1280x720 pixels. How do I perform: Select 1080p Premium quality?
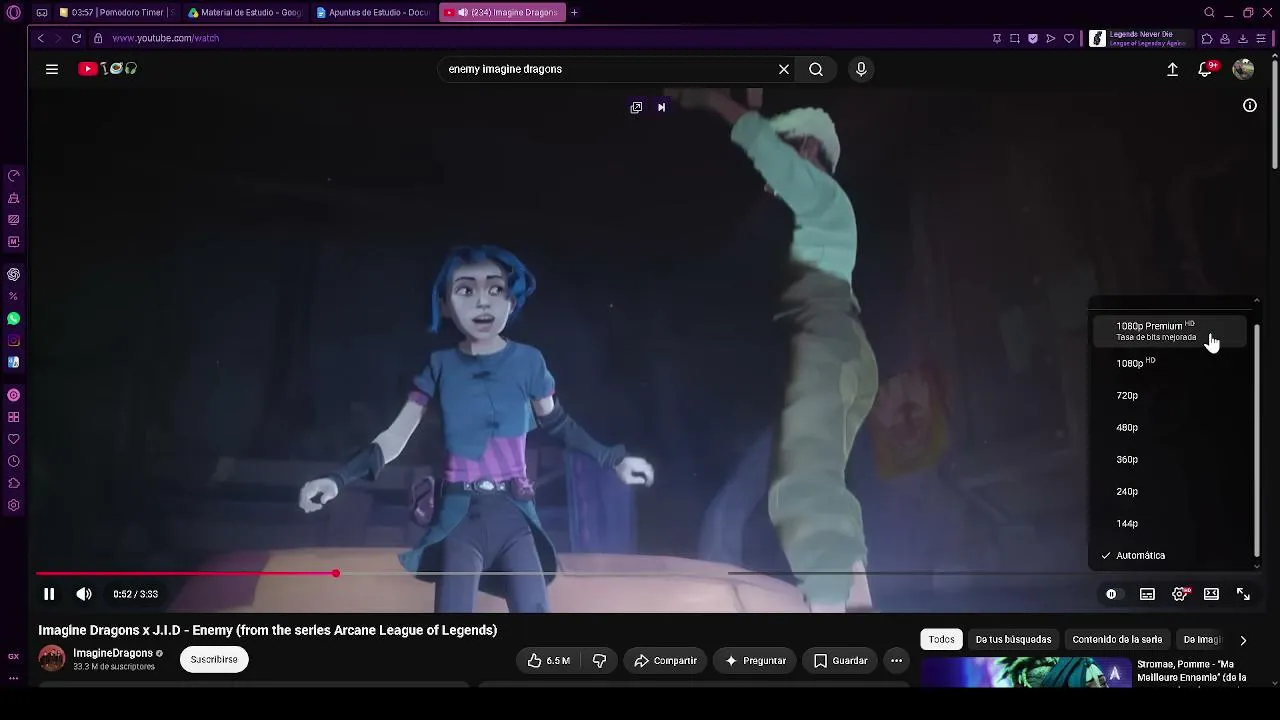click(x=1169, y=331)
